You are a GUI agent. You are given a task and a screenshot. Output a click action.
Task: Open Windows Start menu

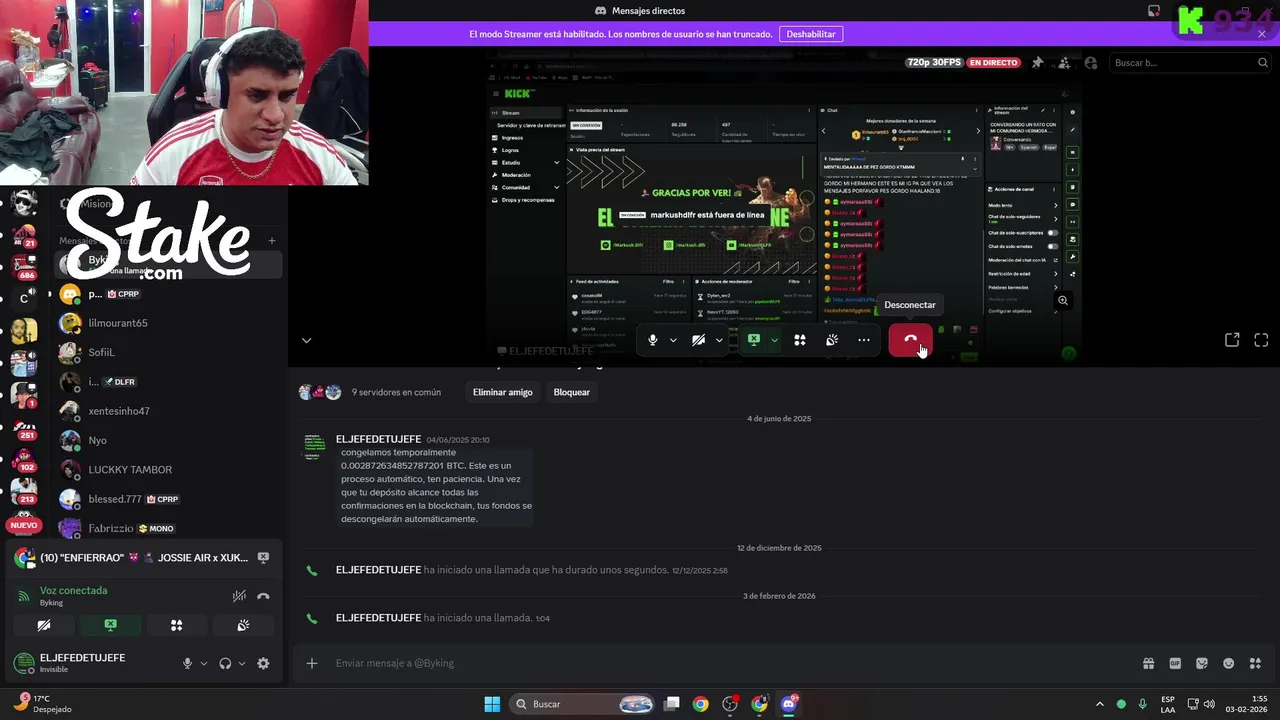pos(492,704)
